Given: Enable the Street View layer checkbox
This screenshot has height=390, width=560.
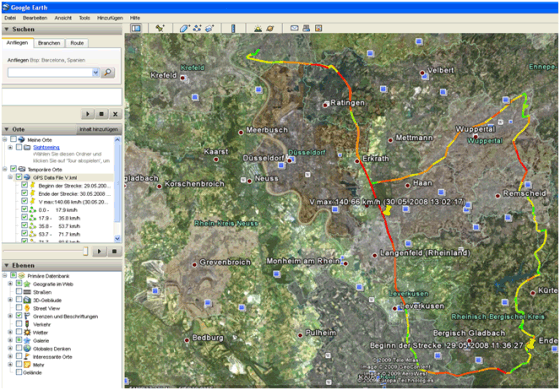Looking at the screenshot, I should click(19, 308).
